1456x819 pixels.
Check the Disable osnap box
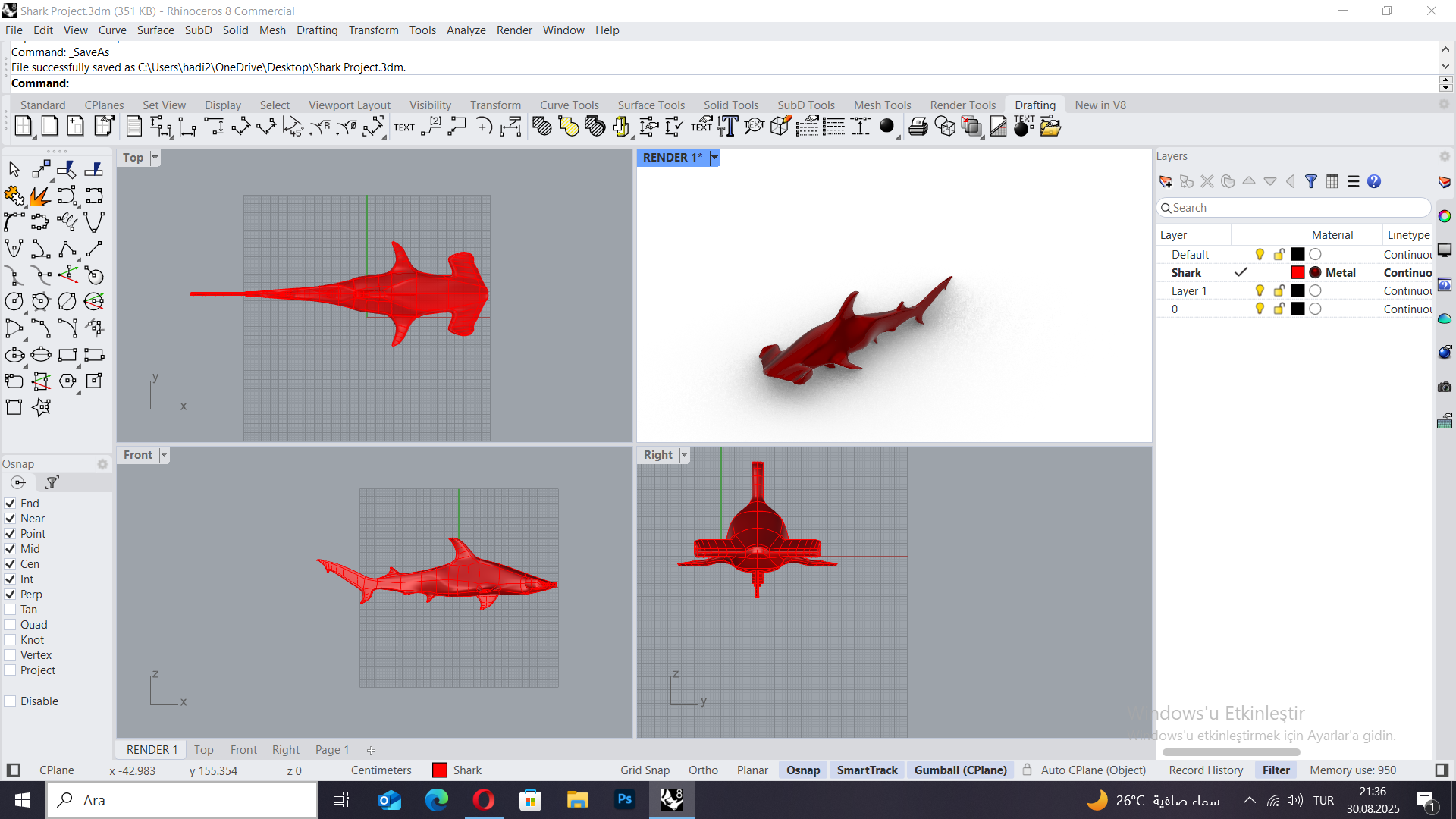pyautogui.click(x=10, y=701)
